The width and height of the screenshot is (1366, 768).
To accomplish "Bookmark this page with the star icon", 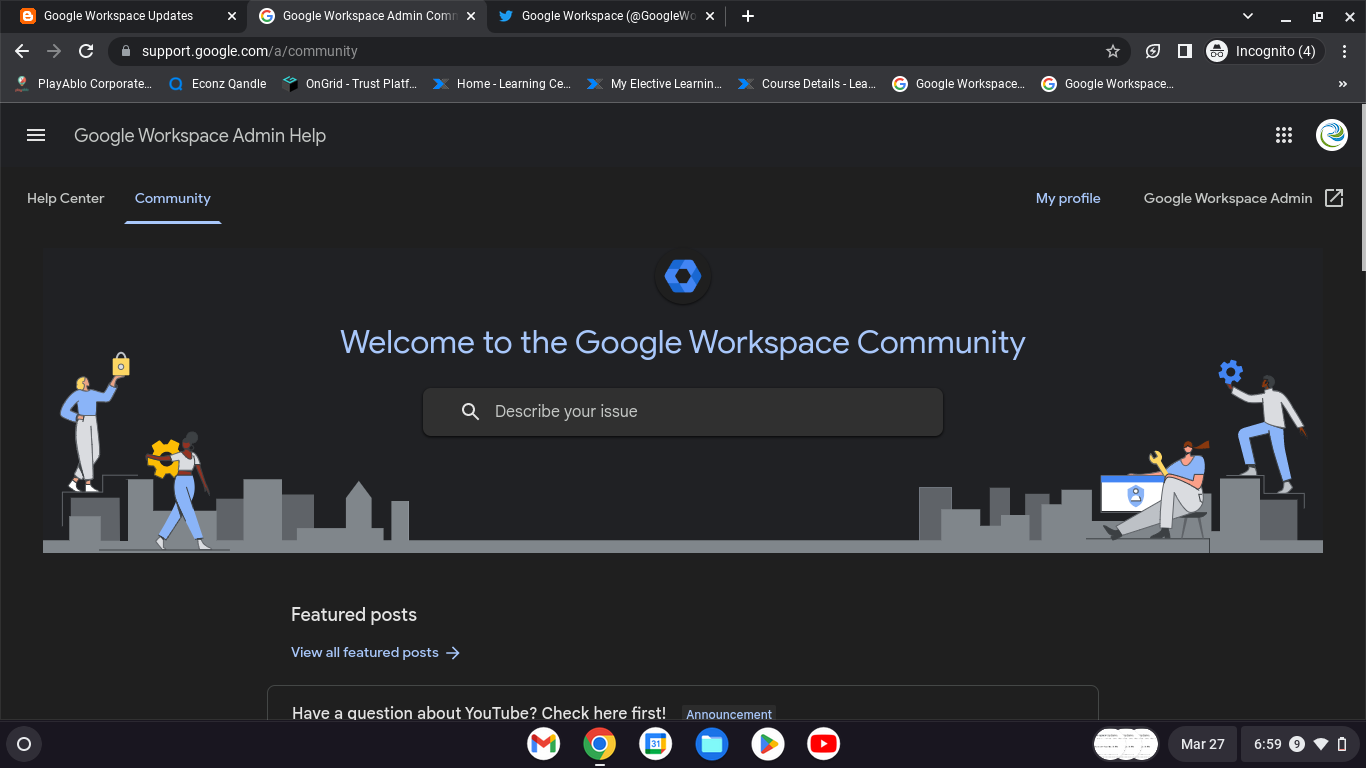I will pos(1112,51).
